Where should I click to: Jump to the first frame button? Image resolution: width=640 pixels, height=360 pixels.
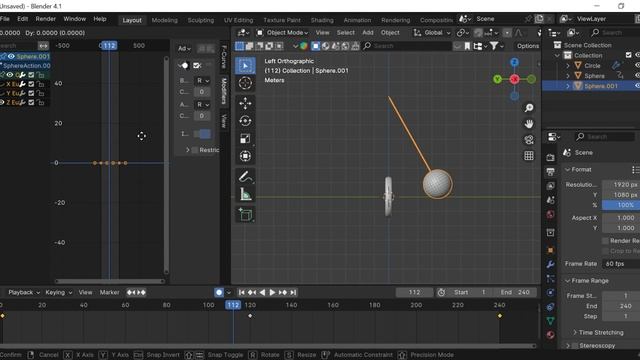coord(242,292)
